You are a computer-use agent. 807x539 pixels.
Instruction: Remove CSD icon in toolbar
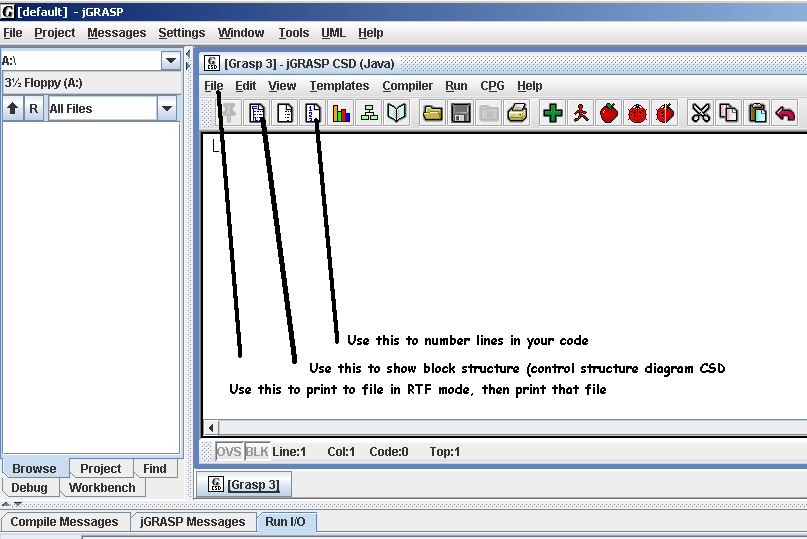click(x=285, y=113)
